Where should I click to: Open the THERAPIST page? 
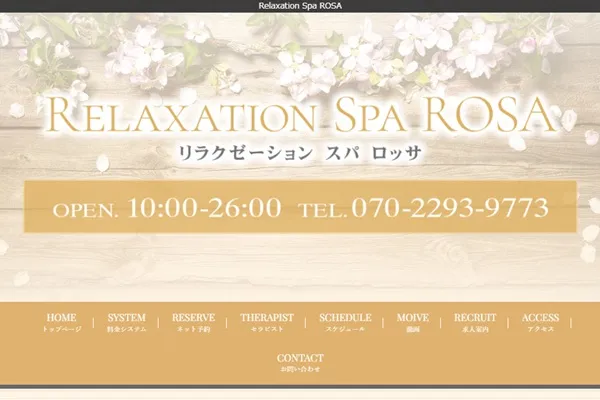pyautogui.click(x=266, y=322)
